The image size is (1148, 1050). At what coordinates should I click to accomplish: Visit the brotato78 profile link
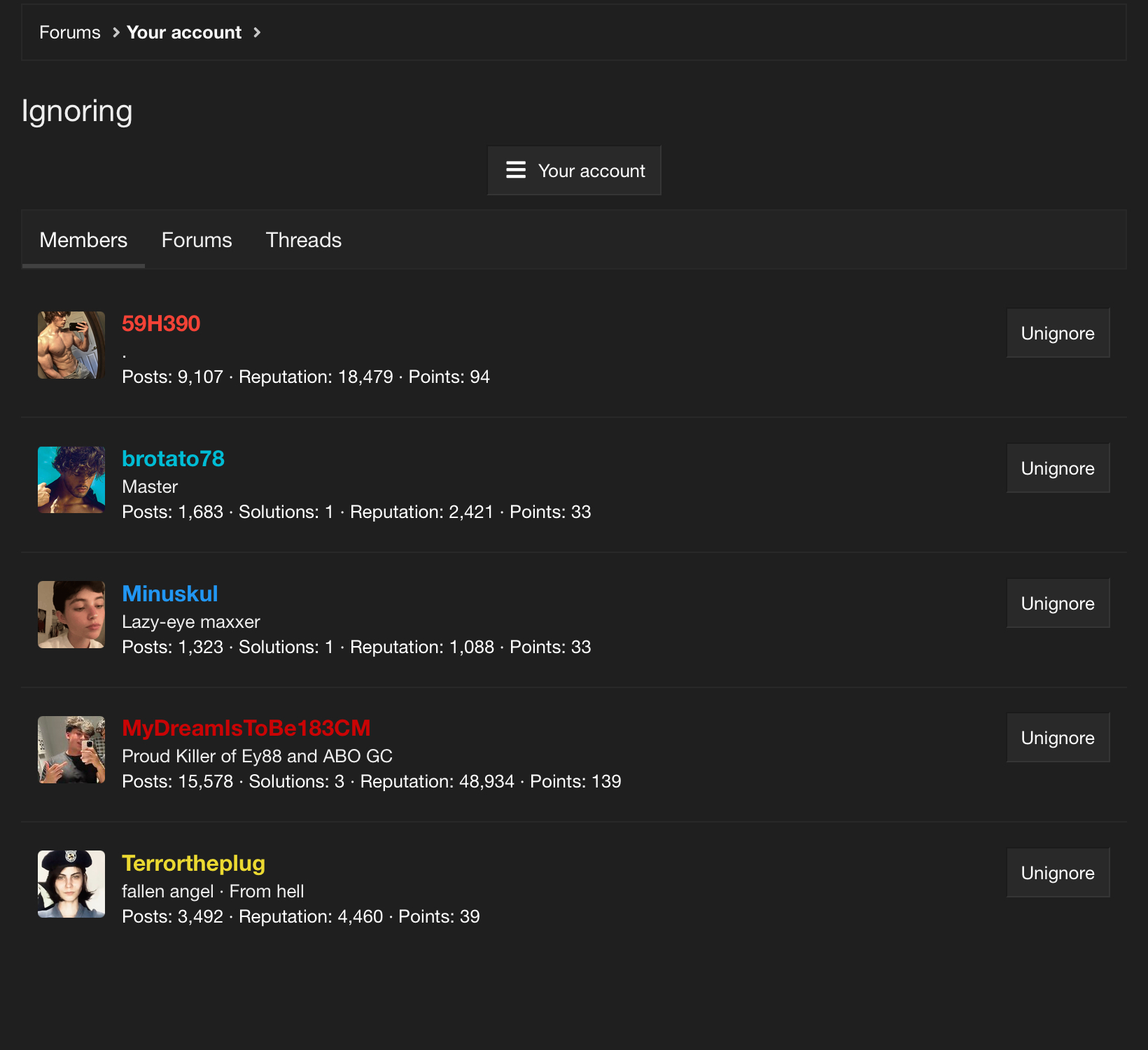pos(173,458)
